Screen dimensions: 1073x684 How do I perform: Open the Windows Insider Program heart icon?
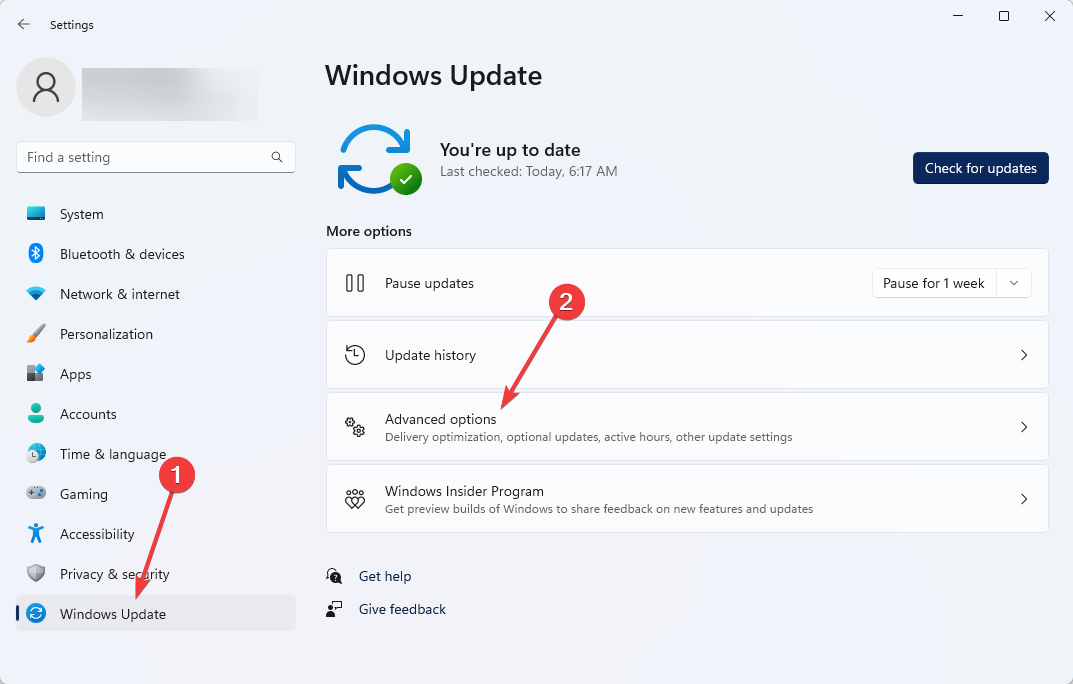[x=355, y=498]
